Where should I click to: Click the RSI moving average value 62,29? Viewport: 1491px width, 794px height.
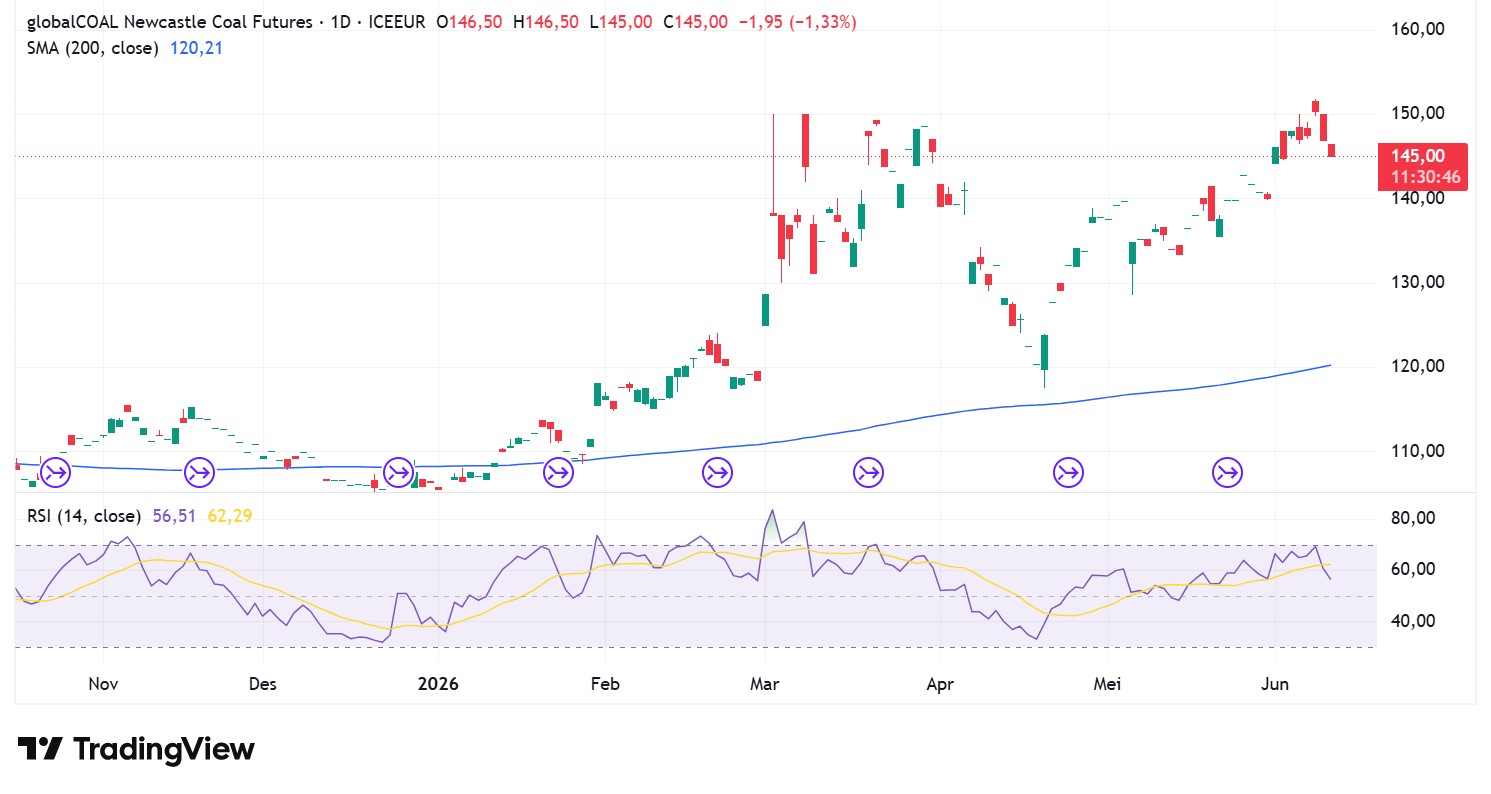point(230,516)
